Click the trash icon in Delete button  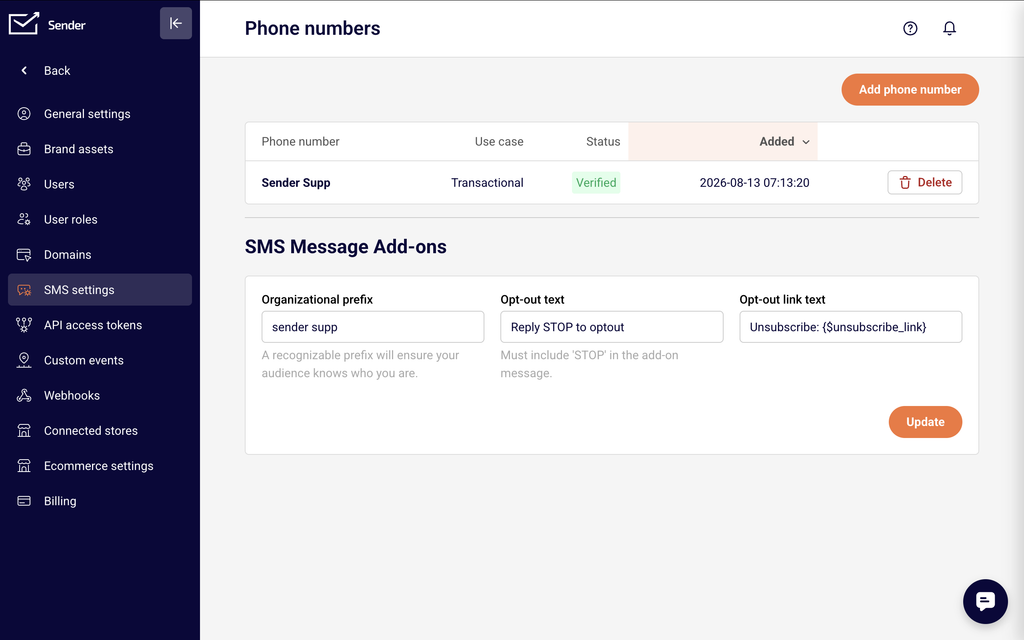point(905,183)
